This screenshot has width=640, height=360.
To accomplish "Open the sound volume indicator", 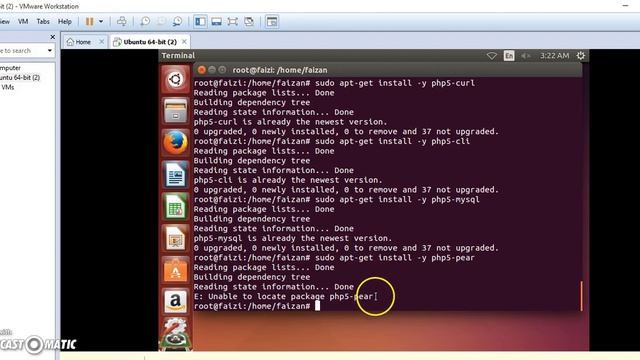I will coord(525,56).
